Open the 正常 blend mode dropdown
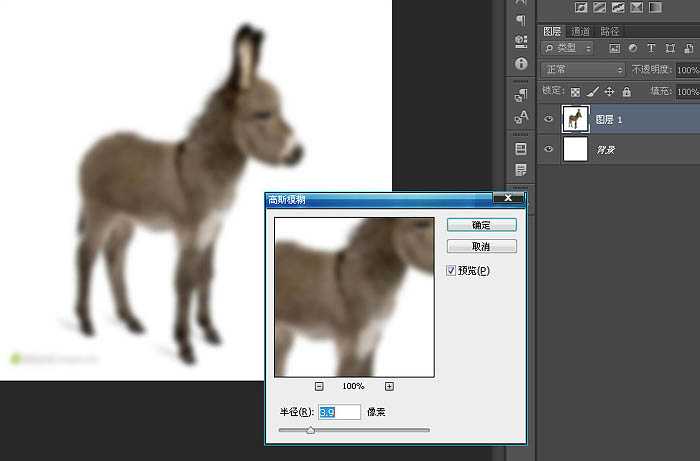The image size is (700, 461). tap(583, 70)
